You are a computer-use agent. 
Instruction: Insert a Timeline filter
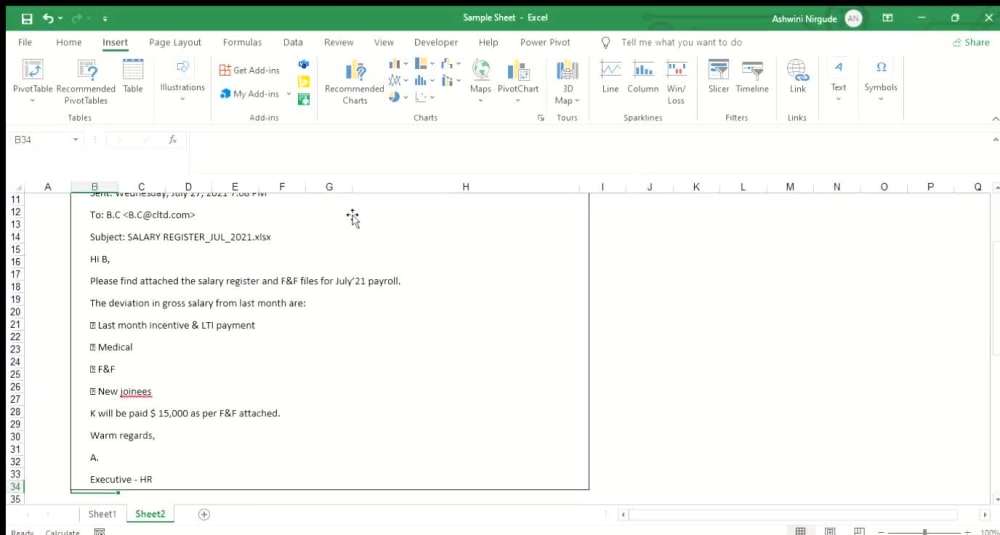pos(753,77)
